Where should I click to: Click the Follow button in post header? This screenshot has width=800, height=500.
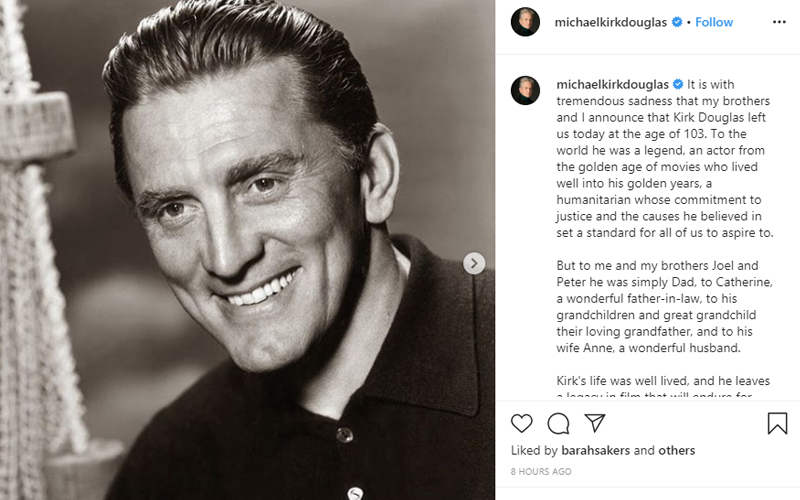(714, 22)
